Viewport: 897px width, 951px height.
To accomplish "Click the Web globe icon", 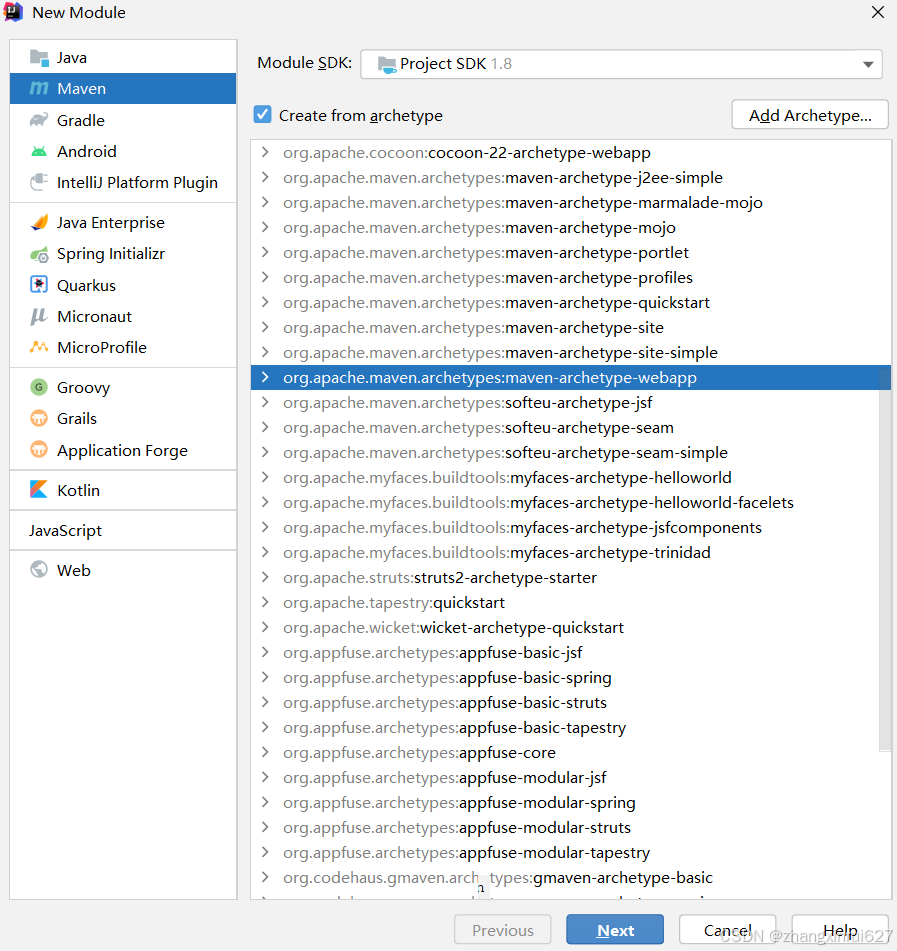I will point(39,570).
